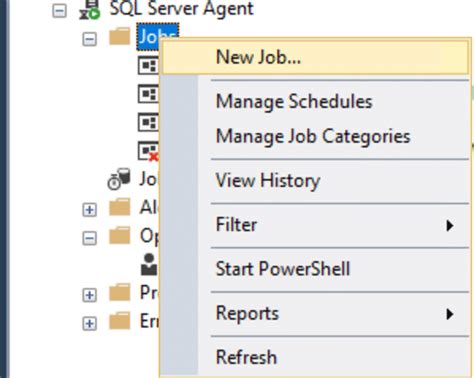474x378 pixels.
Task: Collapse the SQL Server Agent node
Action: pyautogui.click(x=60, y=11)
